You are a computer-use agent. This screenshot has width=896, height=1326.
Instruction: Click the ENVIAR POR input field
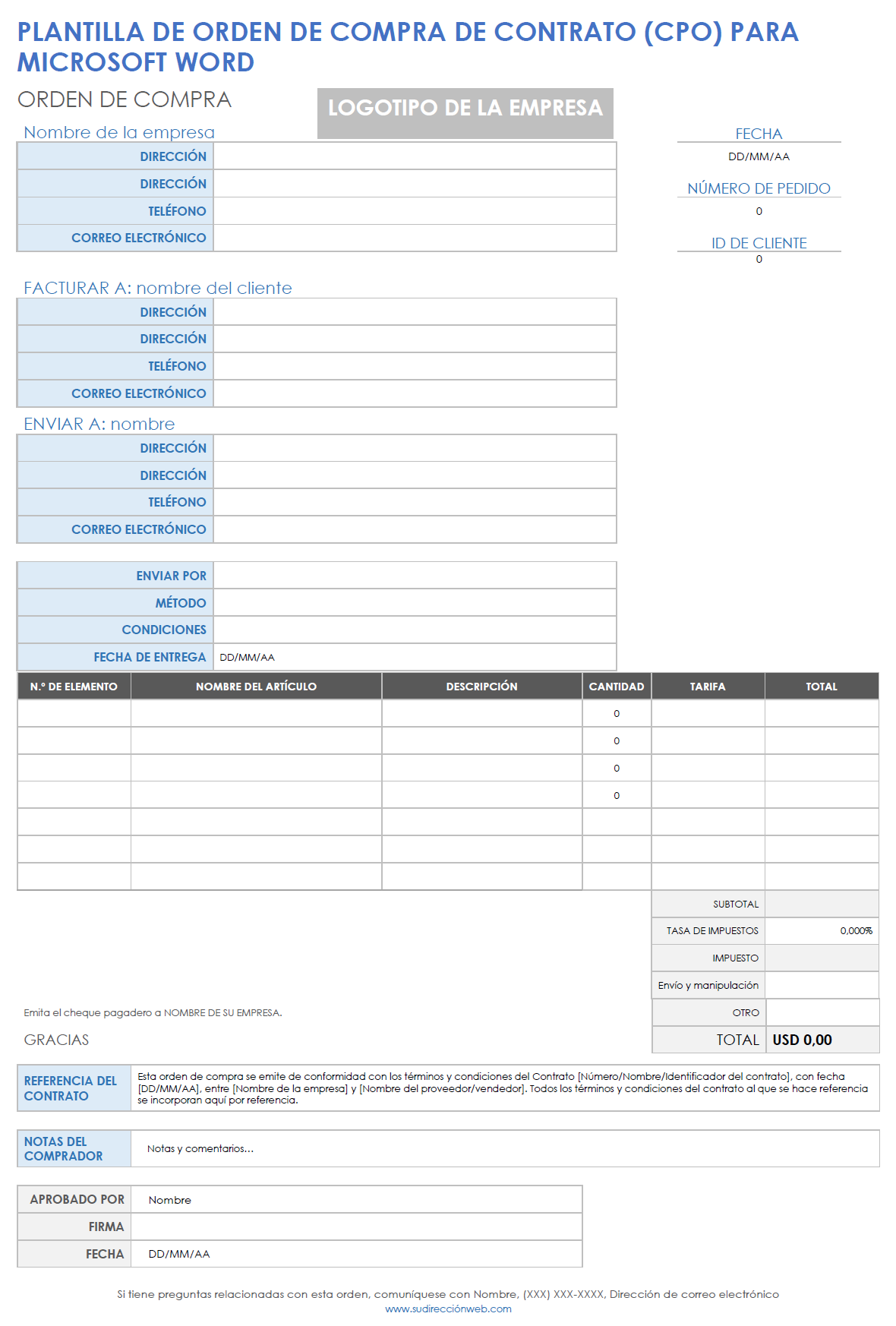tap(415, 576)
